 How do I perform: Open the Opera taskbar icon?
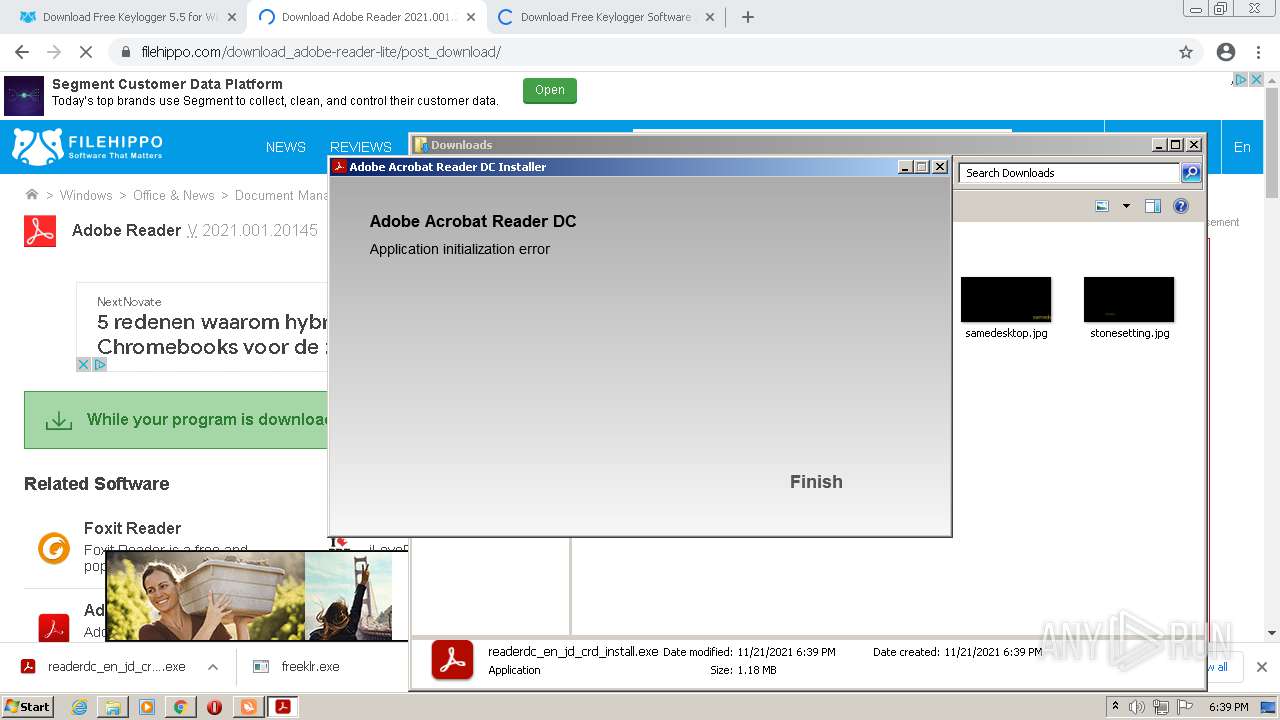[x=214, y=707]
